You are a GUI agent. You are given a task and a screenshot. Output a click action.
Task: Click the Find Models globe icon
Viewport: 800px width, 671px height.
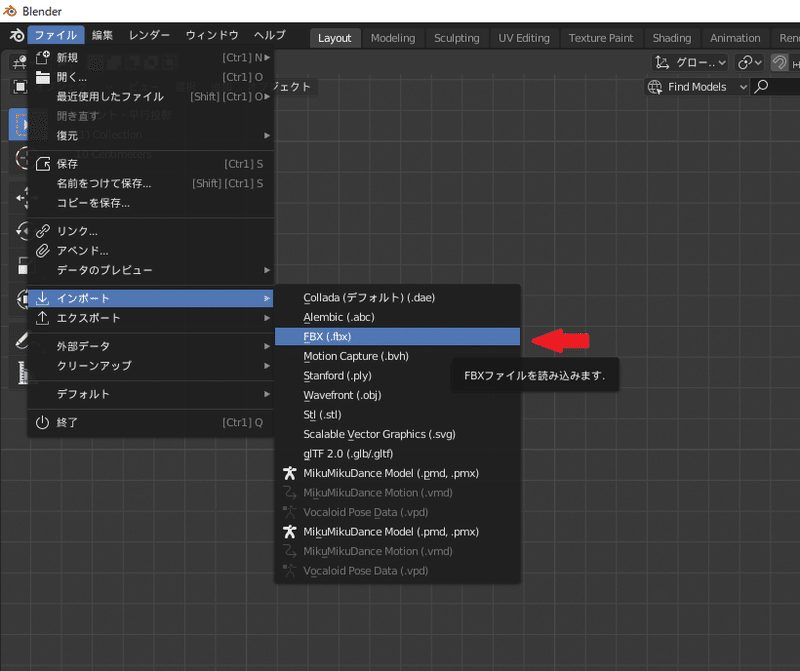point(655,87)
